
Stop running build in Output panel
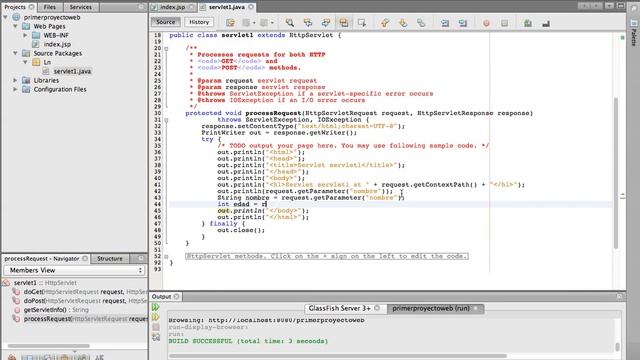click(156, 327)
